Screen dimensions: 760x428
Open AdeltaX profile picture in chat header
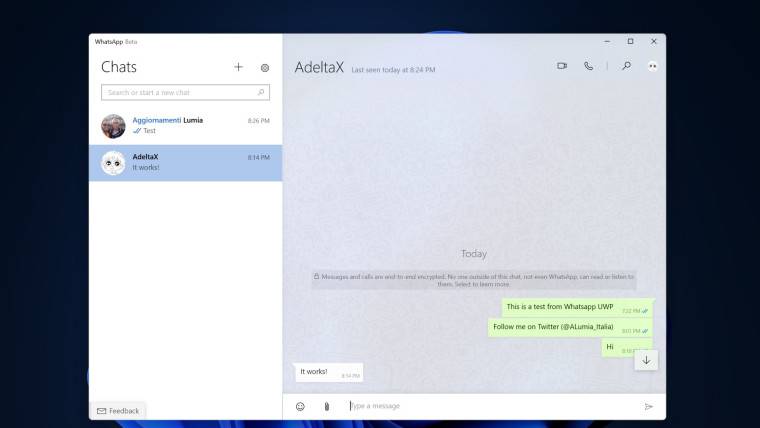tap(652, 66)
